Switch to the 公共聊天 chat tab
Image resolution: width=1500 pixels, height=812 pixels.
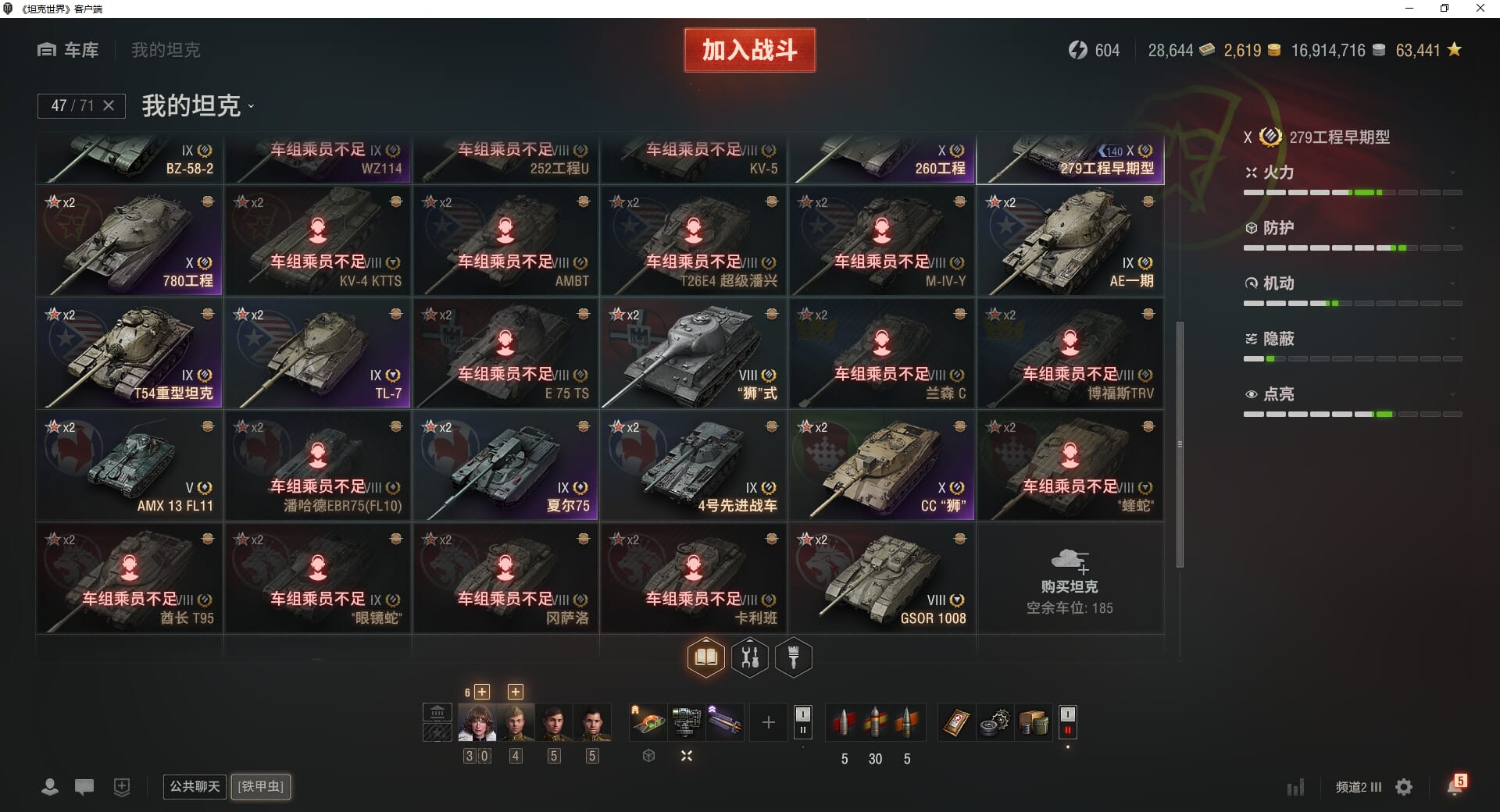tap(195, 786)
